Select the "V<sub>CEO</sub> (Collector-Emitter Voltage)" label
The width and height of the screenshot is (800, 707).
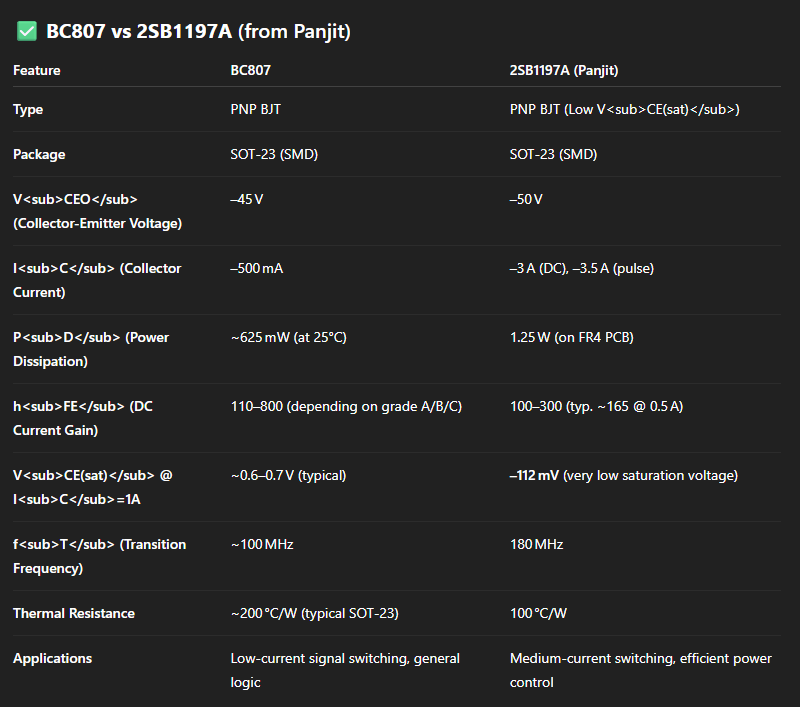point(97,211)
